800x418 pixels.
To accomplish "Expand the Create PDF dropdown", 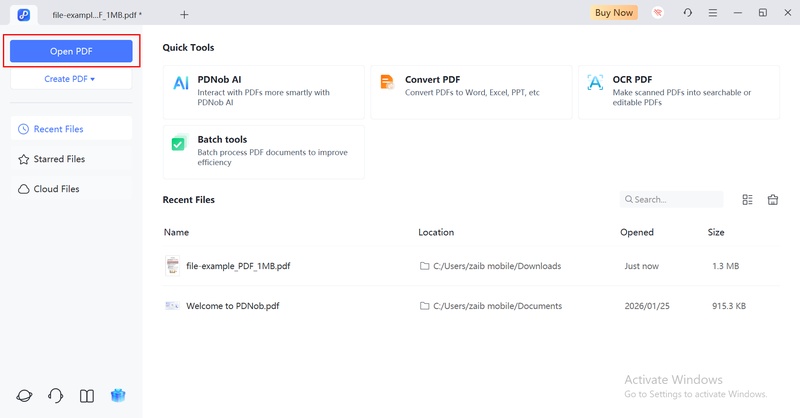I will (x=70, y=79).
